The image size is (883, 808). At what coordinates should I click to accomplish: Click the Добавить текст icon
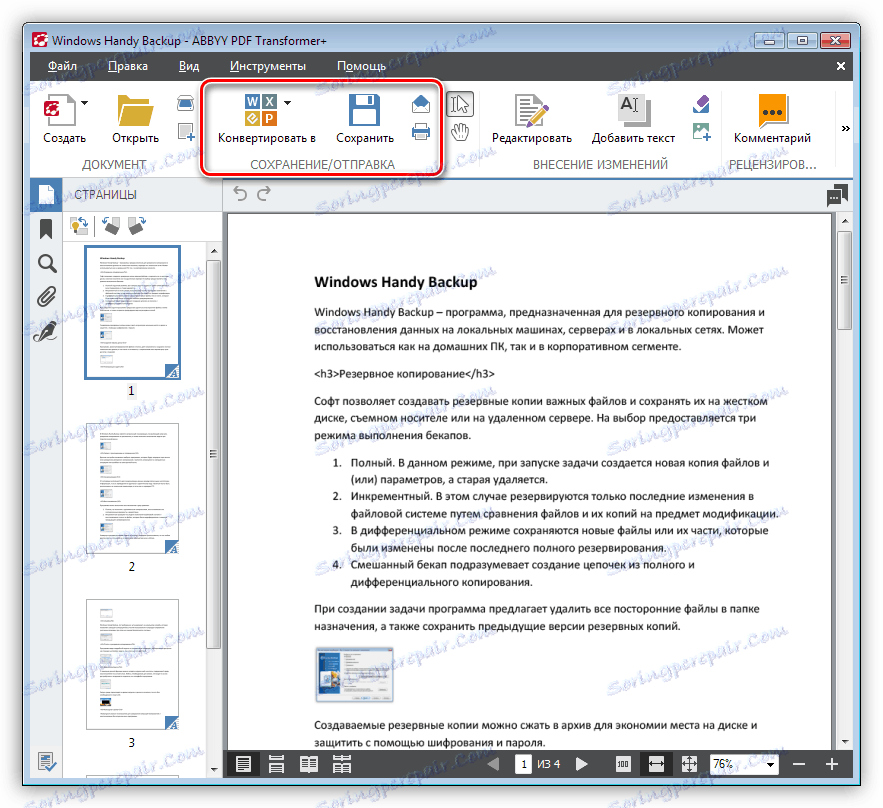click(635, 110)
